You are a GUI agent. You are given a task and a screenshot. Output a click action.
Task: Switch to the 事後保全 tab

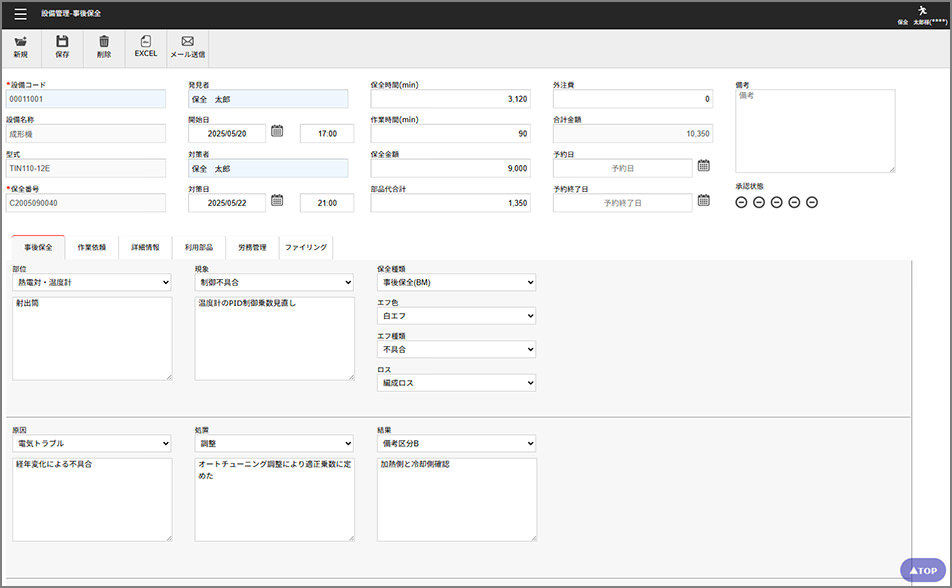point(38,247)
